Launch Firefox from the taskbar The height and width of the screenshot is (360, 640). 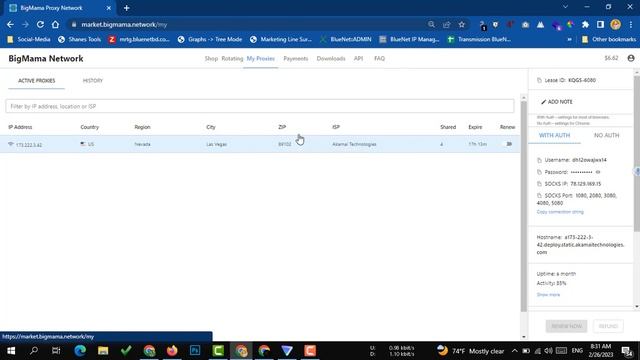(172, 351)
